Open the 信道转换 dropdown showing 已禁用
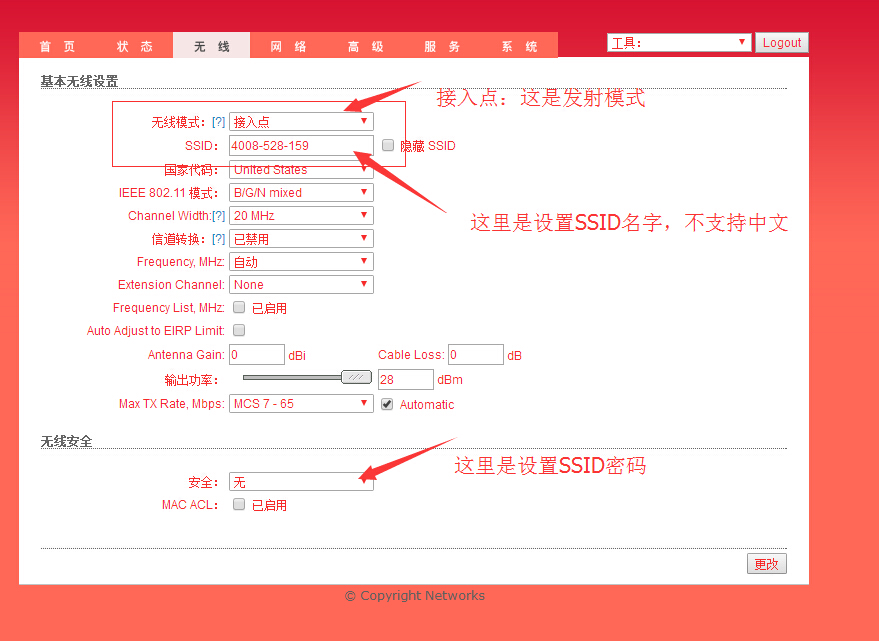Viewport: 879px width, 641px height. [x=301, y=239]
